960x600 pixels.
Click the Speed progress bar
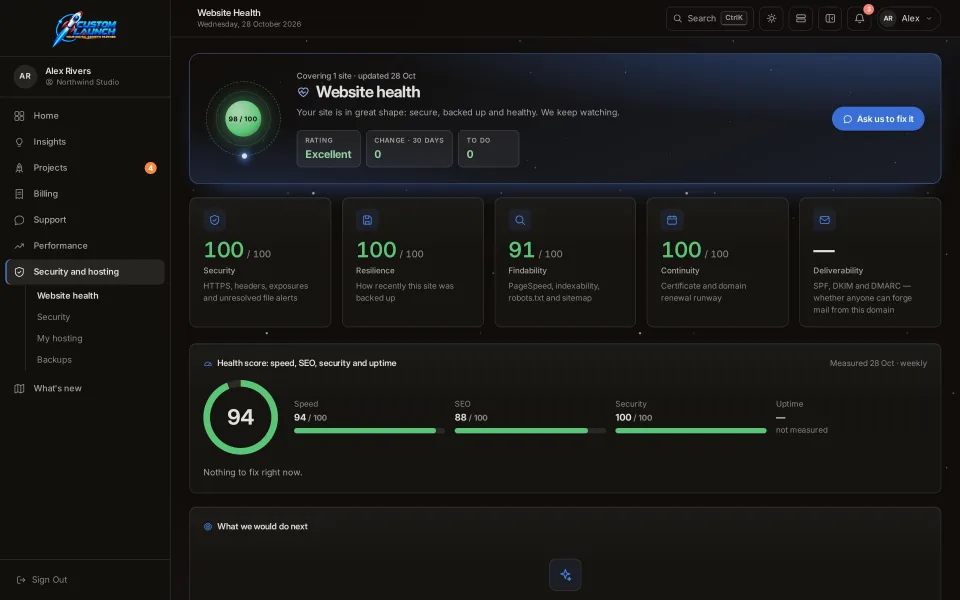(x=369, y=431)
